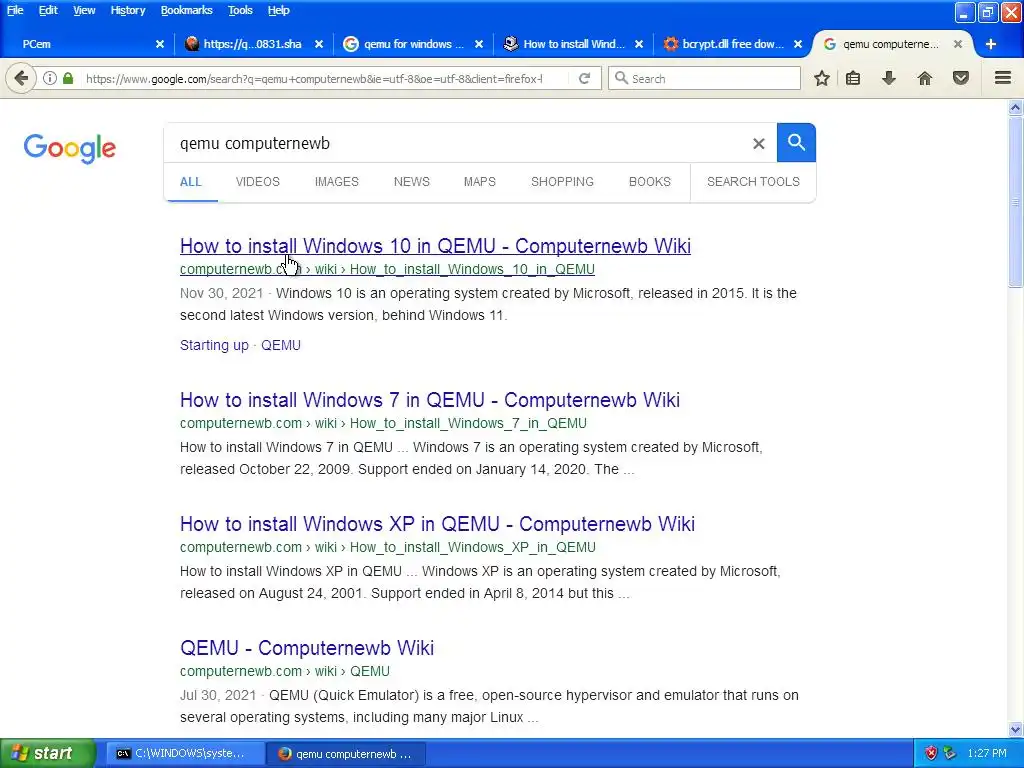Close the https://q...0831.sha tab
This screenshot has width=1024, height=768.
click(319, 44)
